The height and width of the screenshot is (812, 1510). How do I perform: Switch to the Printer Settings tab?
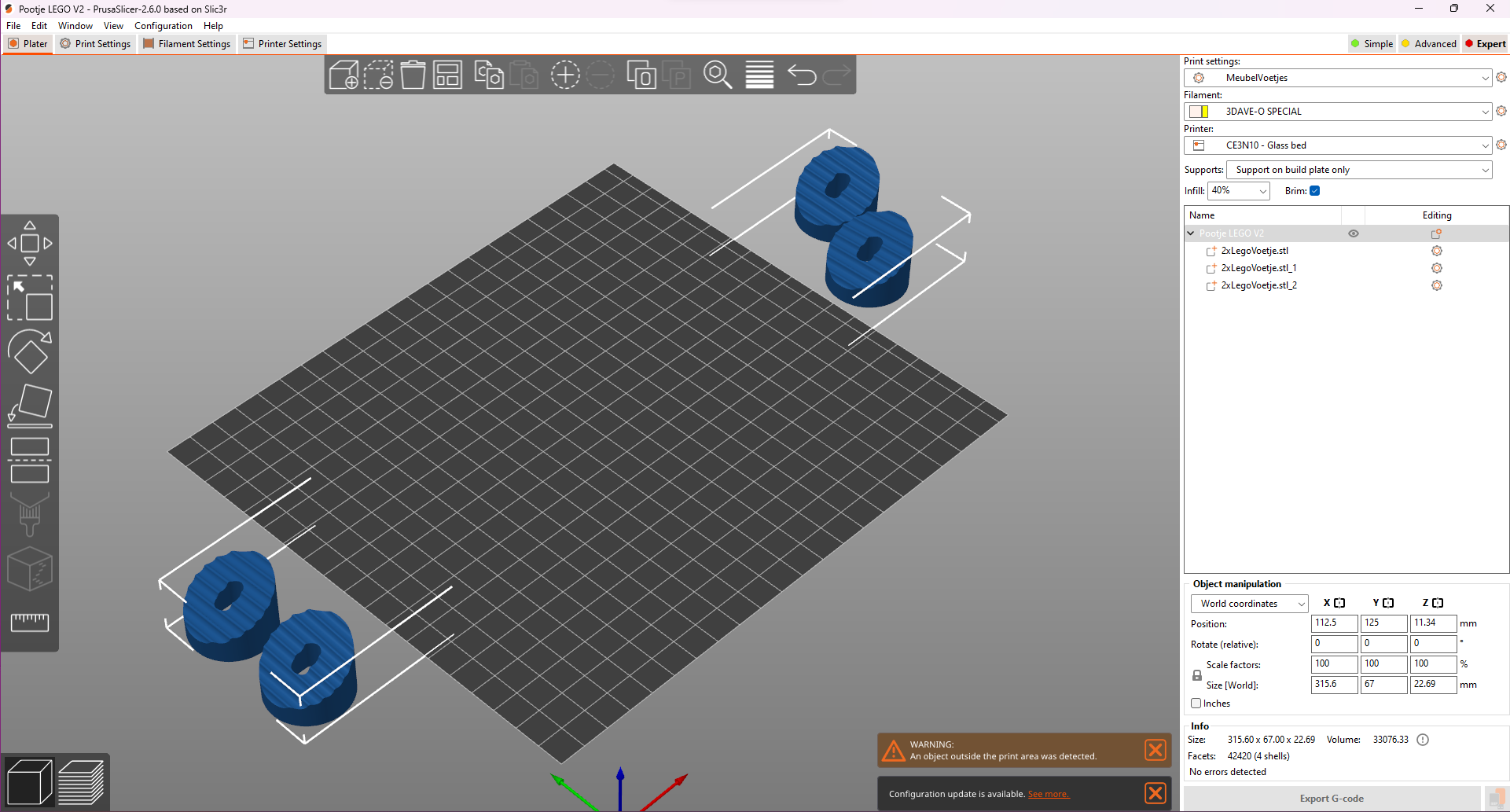(282, 43)
